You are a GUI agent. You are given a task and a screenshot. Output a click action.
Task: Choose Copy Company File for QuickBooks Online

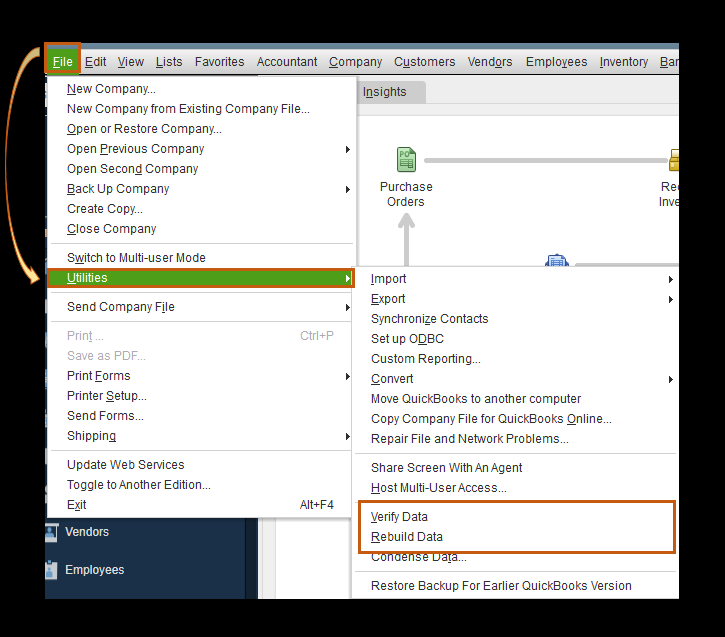click(516, 419)
